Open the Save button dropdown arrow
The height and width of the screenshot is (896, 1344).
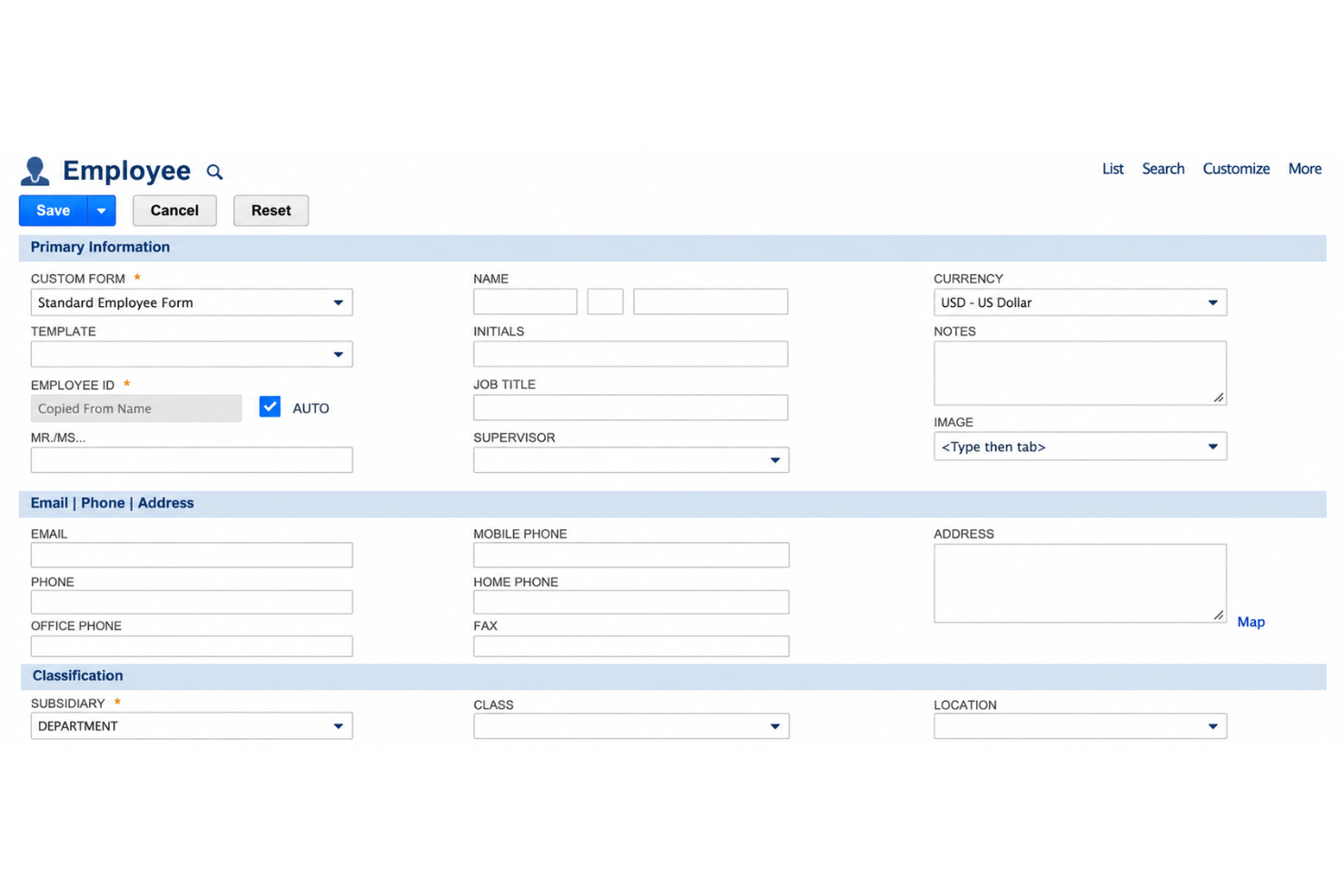102,211
